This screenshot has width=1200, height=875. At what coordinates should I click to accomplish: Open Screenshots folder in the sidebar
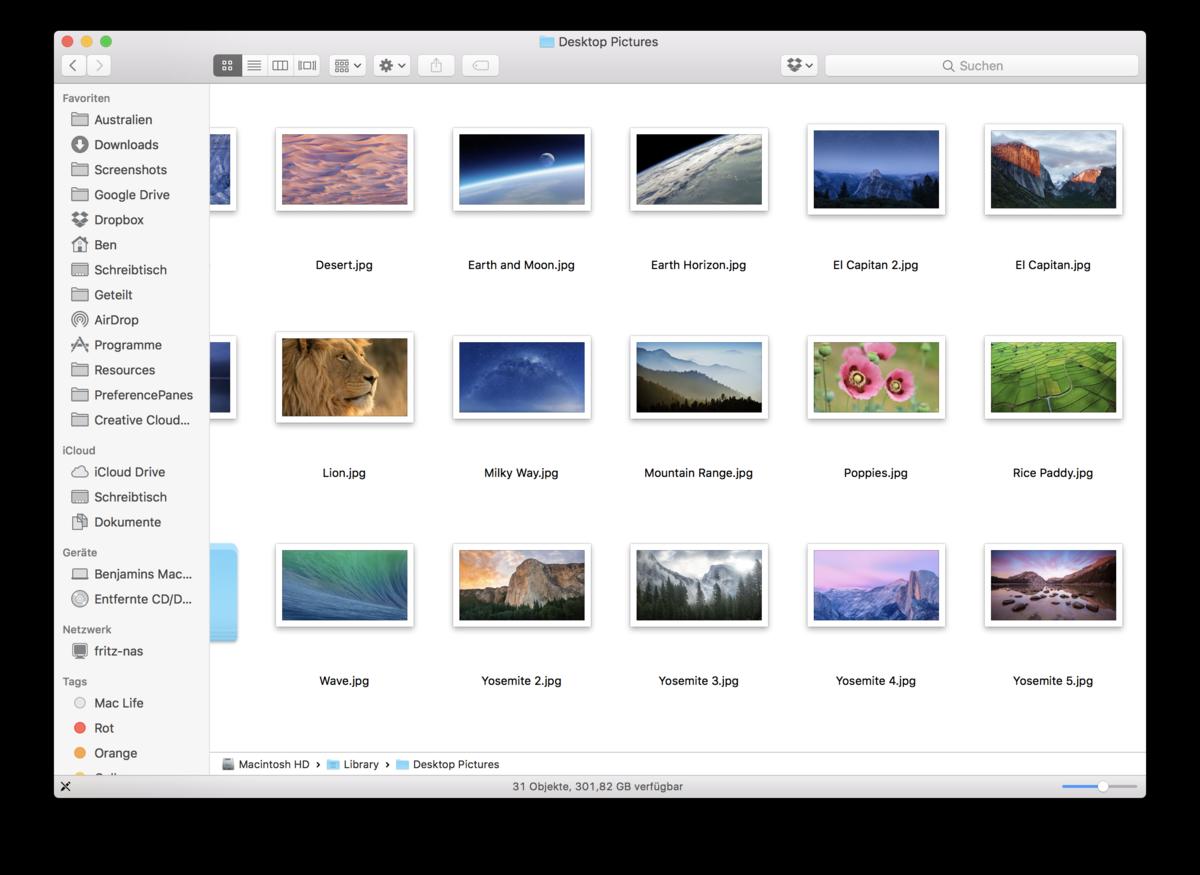(132, 170)
